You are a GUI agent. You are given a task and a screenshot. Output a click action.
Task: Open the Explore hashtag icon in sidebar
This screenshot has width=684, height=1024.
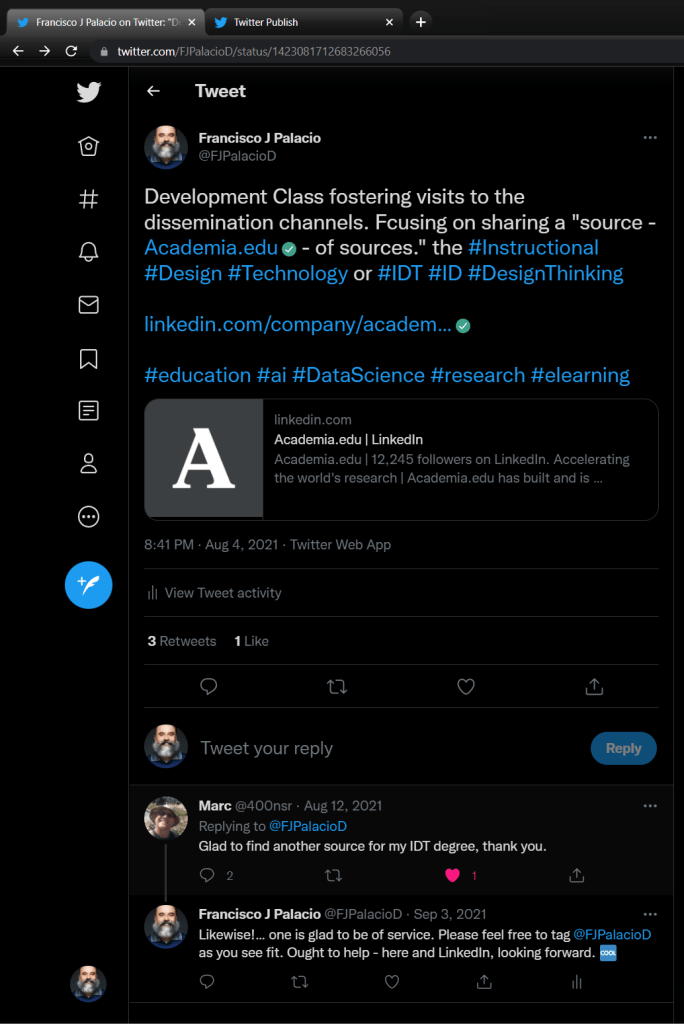pyautogui.click(x=88, y=199)
